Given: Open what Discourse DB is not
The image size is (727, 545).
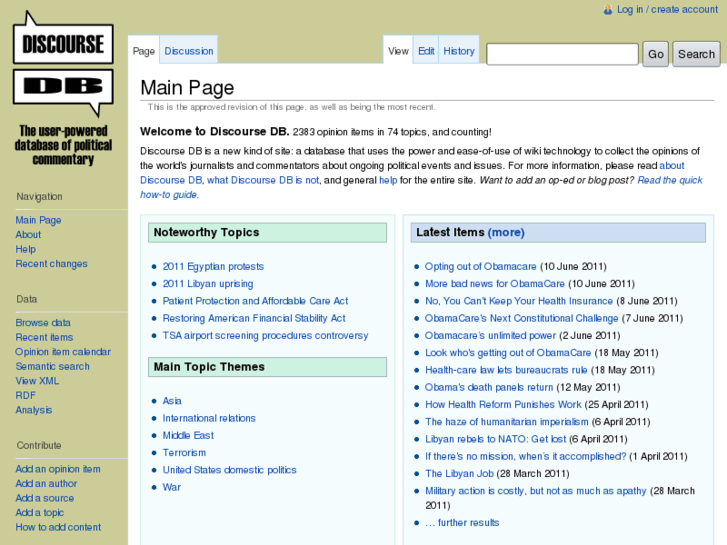Looking at the screenshot, I should 263,180.
